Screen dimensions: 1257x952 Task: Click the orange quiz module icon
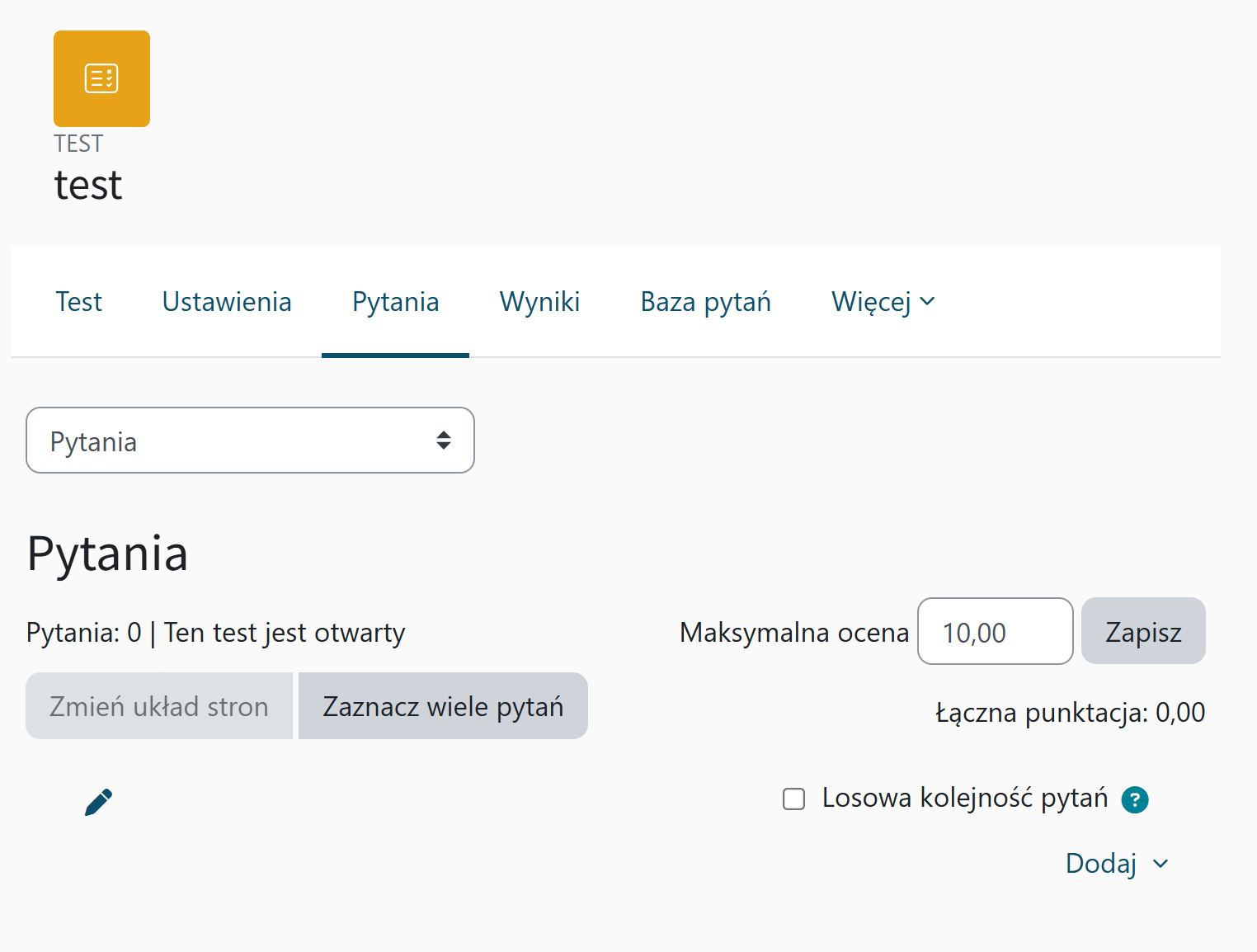(x=101, y=78)
